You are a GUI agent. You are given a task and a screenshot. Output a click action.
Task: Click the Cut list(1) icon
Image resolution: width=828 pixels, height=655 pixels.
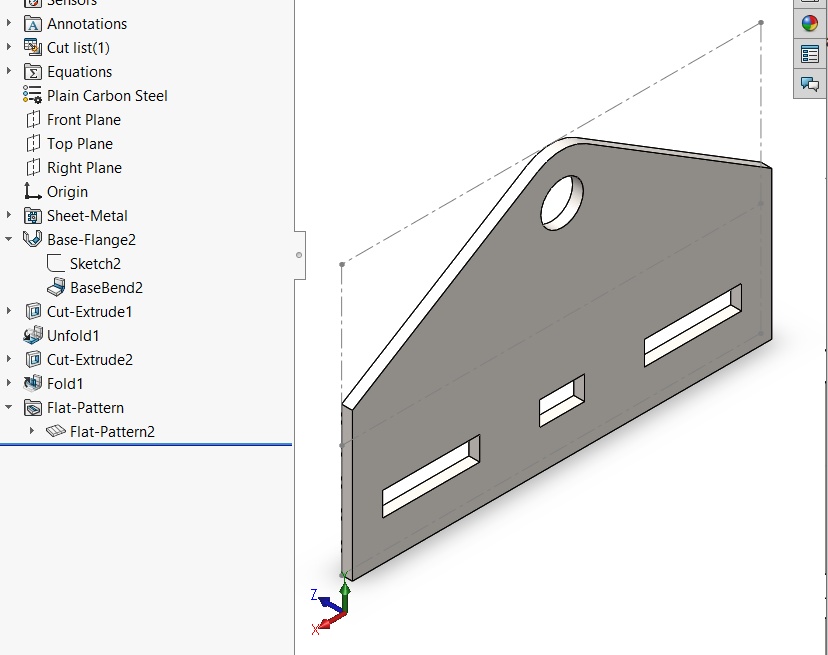click(x=33, y=48)
